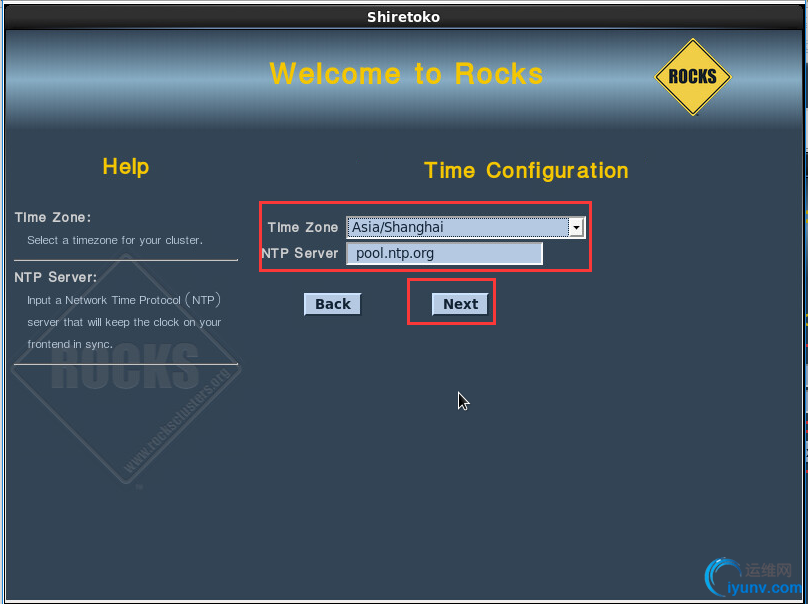Click 'frontend in sync.' help text line
Viewport: 808px width, 604px height.
click(x=70, y=344)
